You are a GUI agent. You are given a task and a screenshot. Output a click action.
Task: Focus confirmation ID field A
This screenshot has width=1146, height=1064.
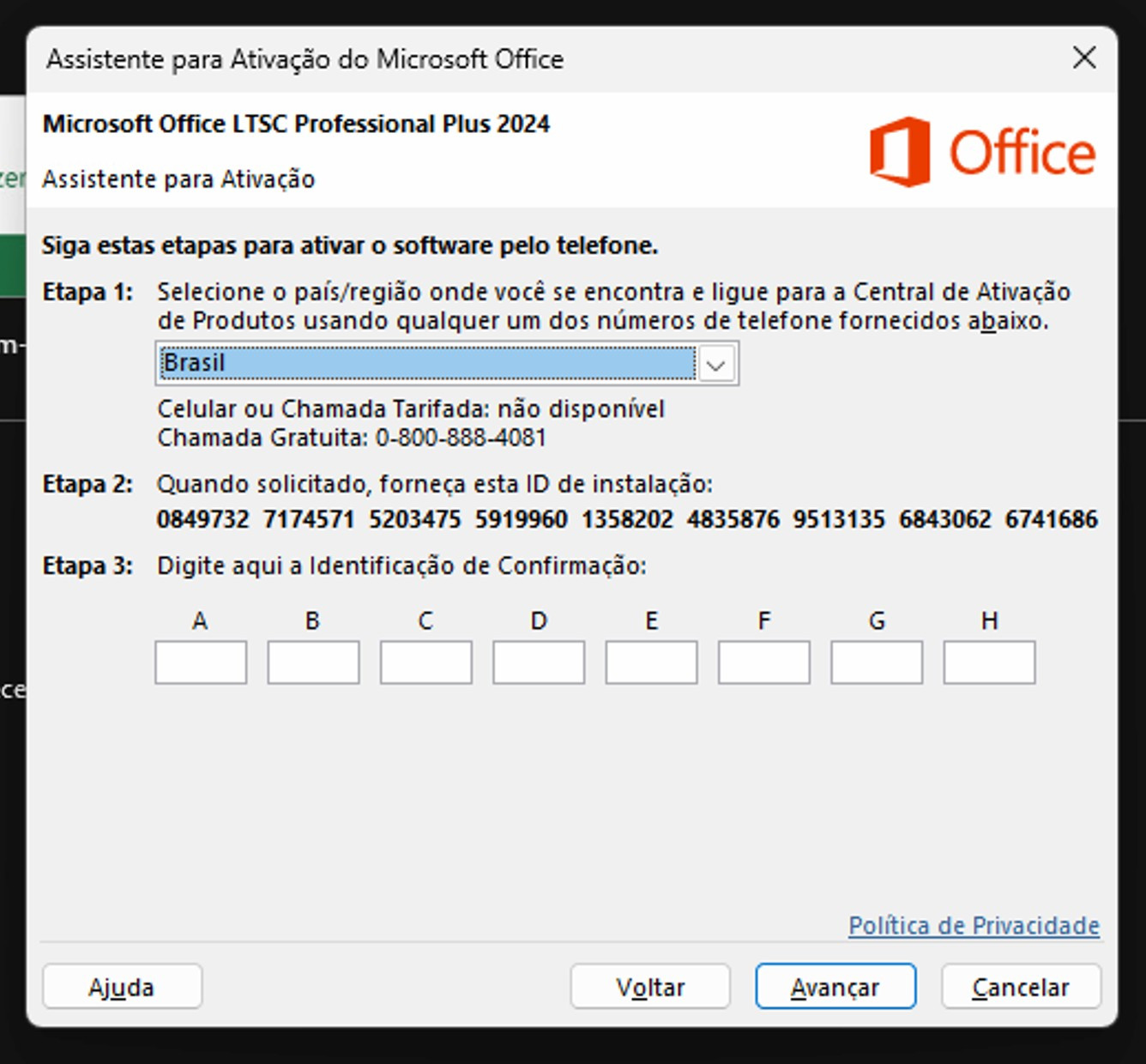point(201,662)
